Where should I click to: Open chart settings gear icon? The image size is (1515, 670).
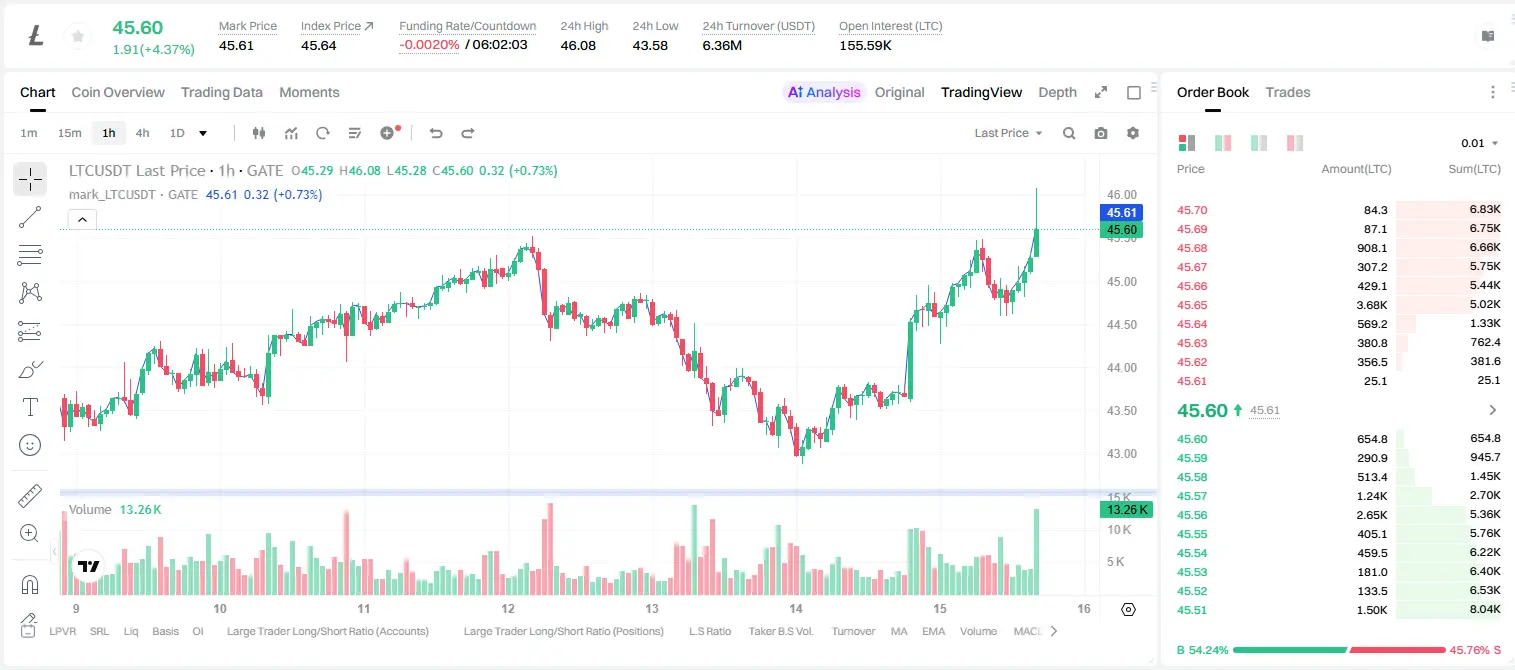pyautogui.click(x=1133, y=133)
